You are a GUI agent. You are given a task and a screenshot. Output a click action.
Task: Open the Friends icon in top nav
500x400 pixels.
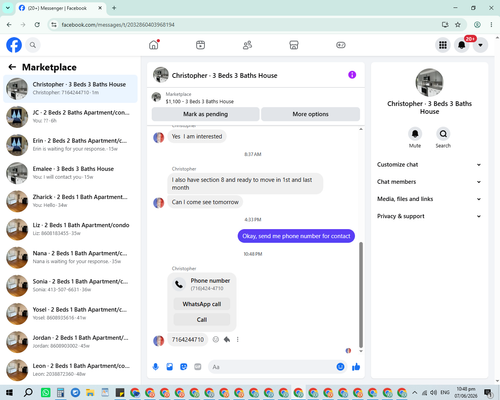coord(247,45)
